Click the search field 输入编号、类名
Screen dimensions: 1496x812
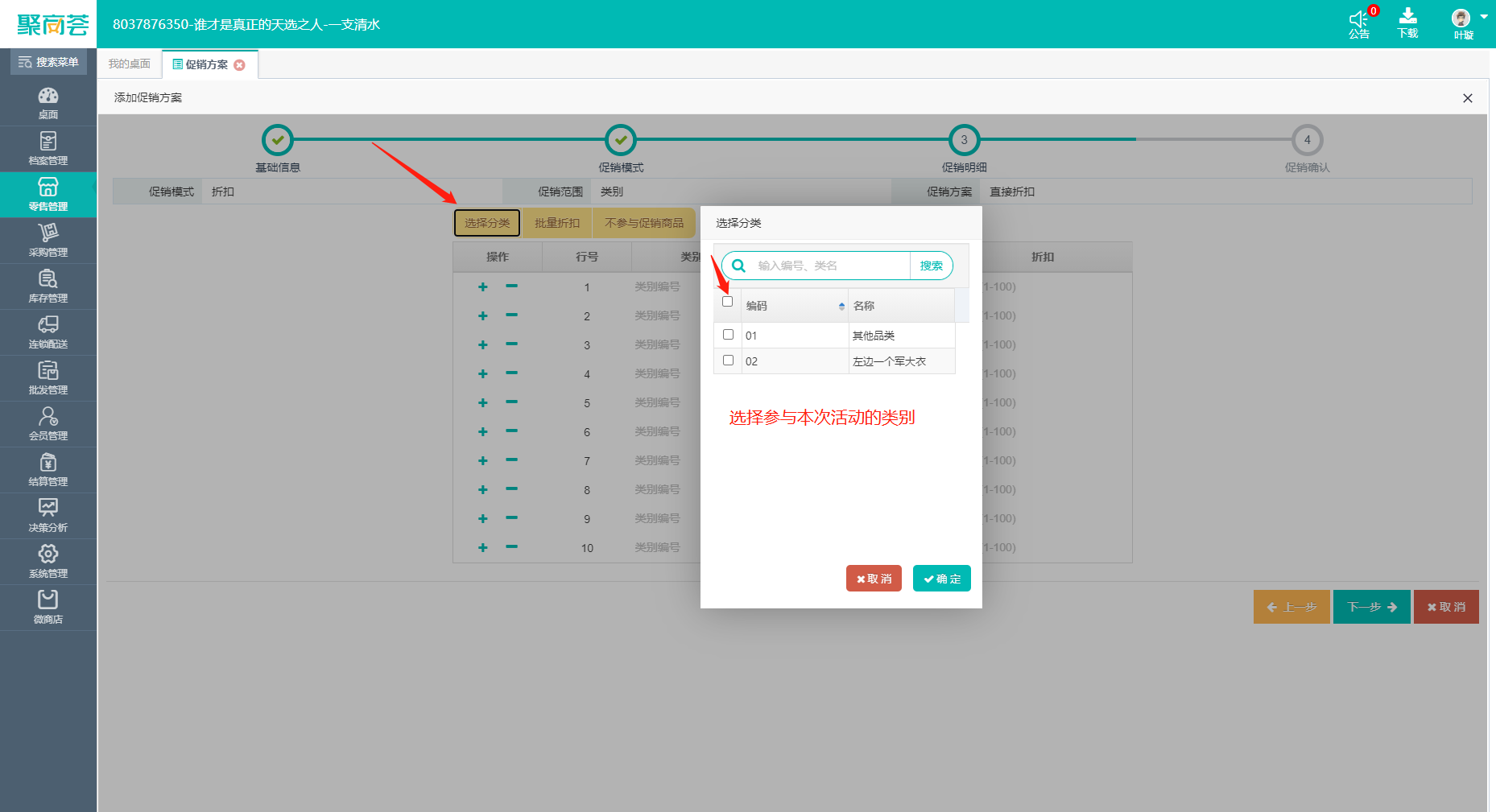831,266
